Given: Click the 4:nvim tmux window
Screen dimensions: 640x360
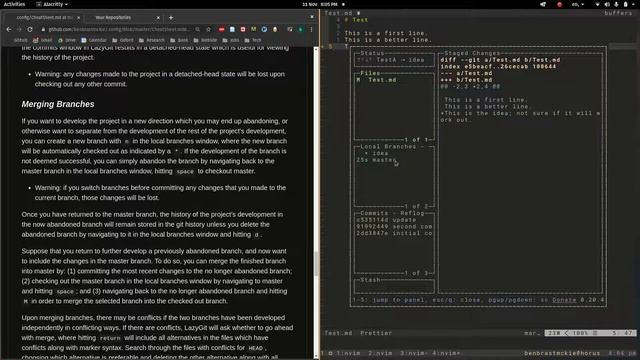Looking at the screenshot, I should (446, 353).
